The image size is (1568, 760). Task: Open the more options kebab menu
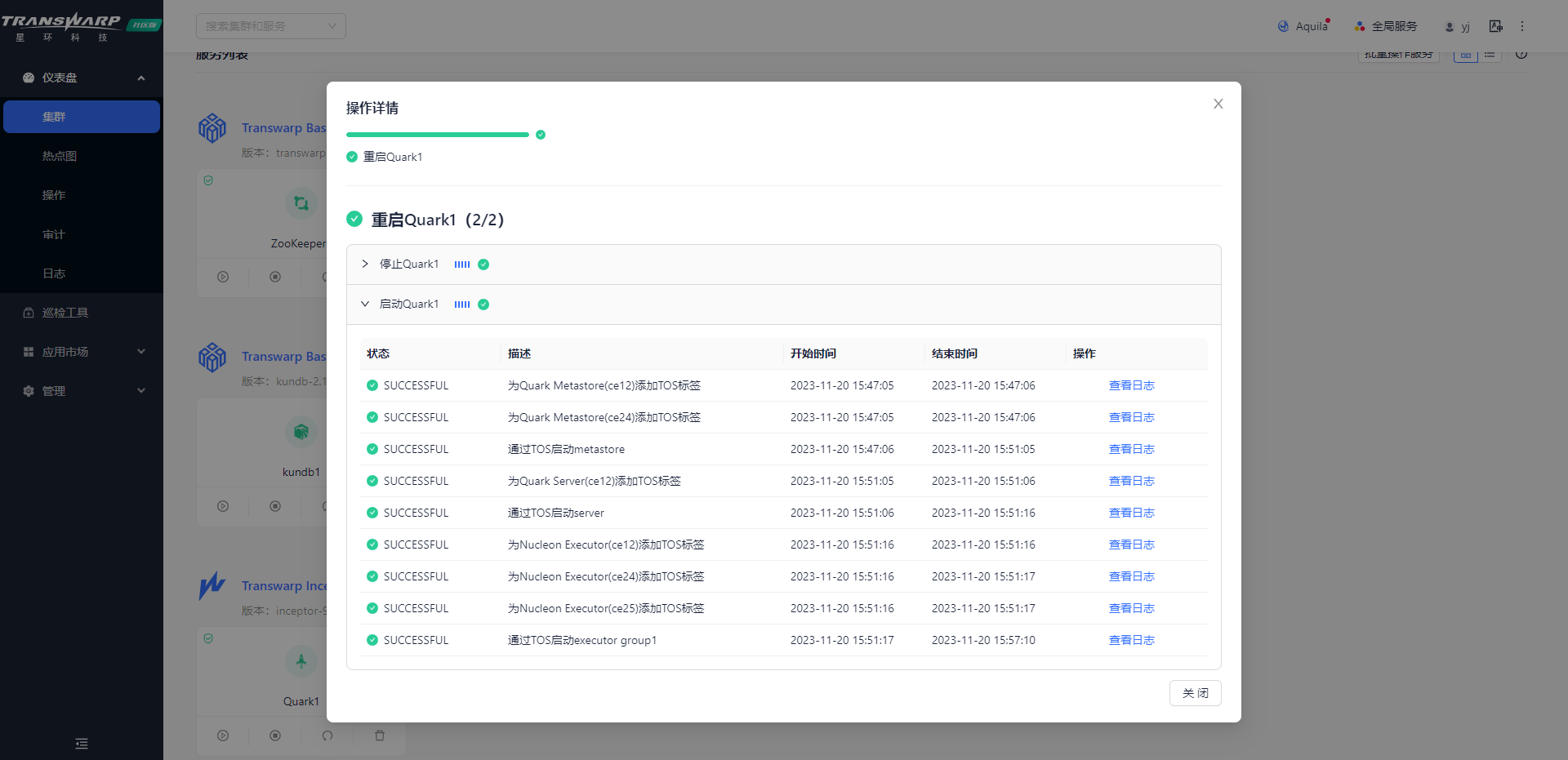pyautogui.click(x=1522, y=26)
